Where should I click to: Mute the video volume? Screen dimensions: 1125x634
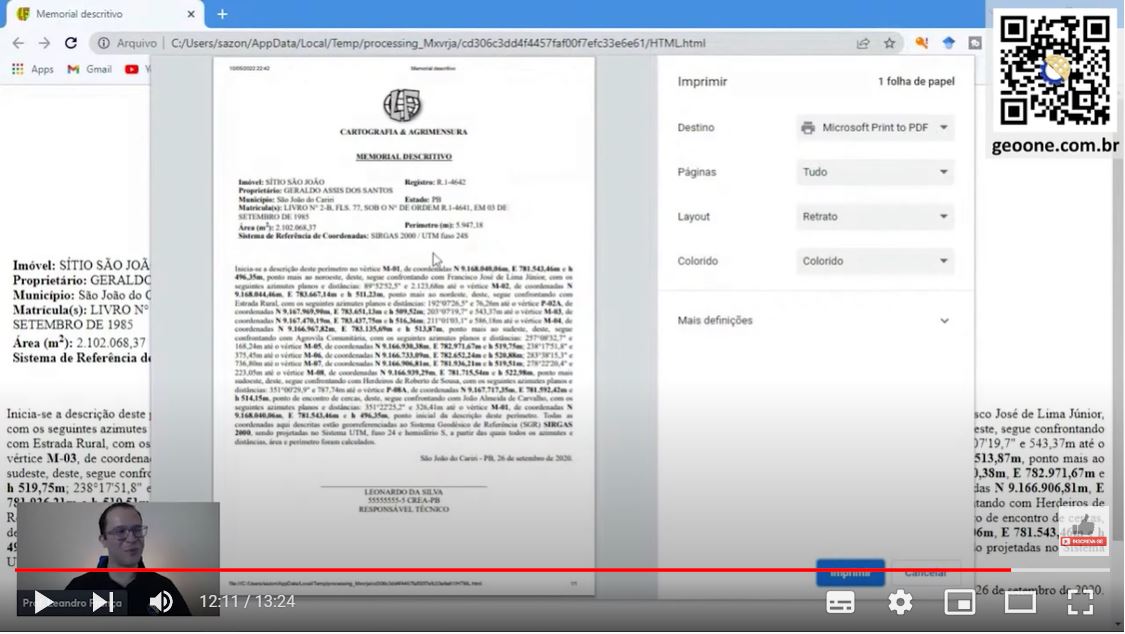161,602
